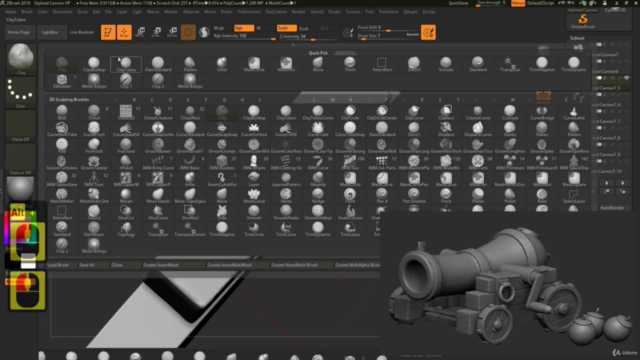Toggle Edit mode button
Image resolution: width=640 pixels, height=360 pixels.
(x=108, y=32)
